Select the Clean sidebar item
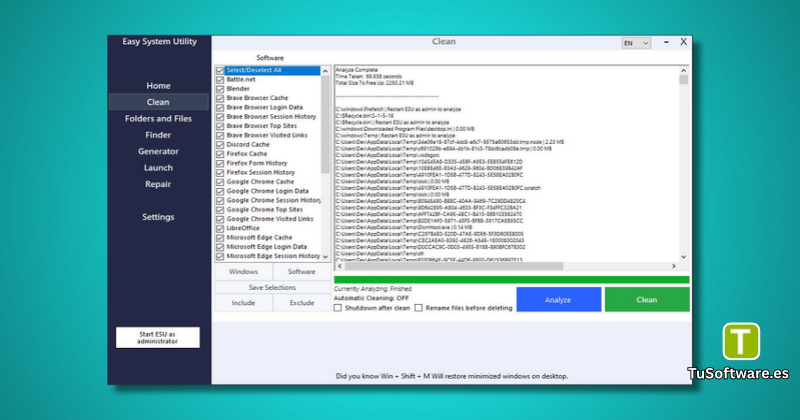The height and width of the screenshot is (420, 800). pos(158,102)
